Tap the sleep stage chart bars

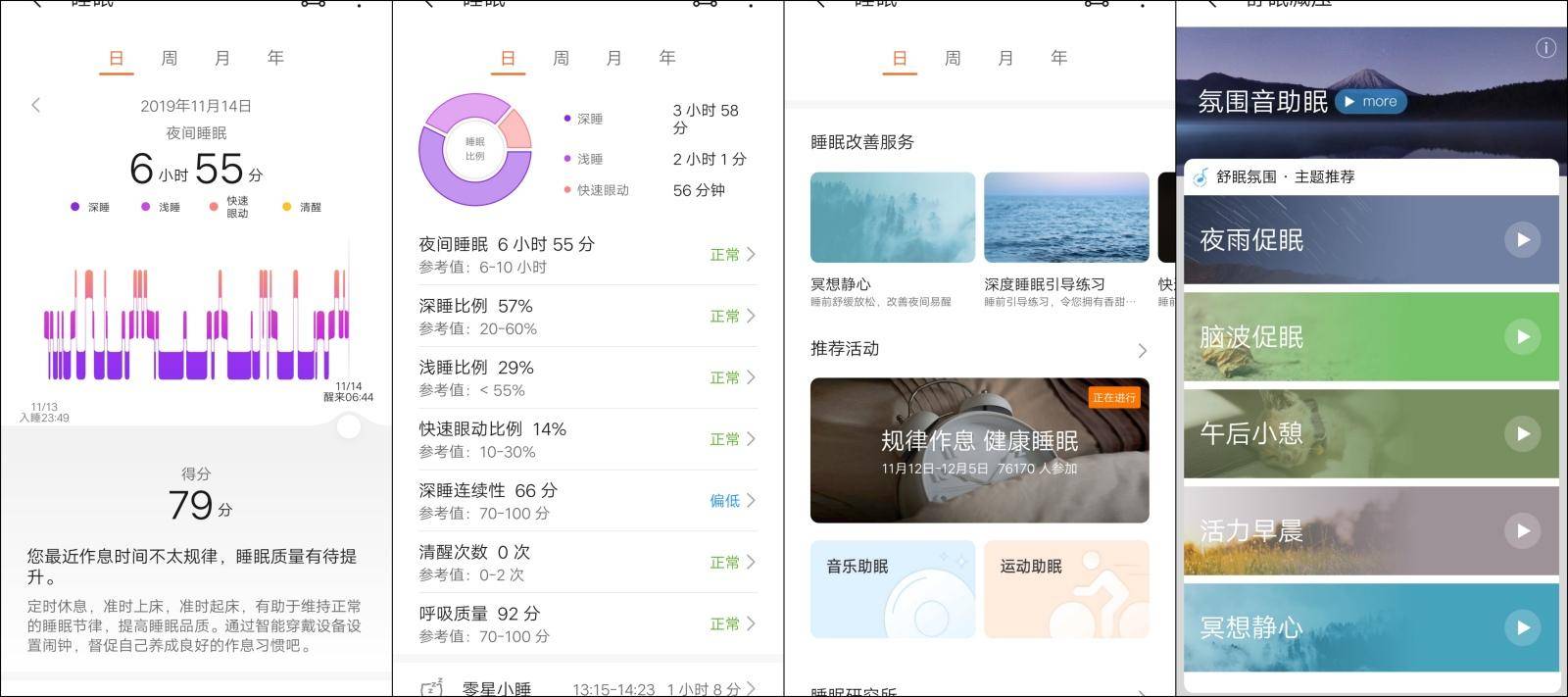pyautogui.click(x=196, y=323)
